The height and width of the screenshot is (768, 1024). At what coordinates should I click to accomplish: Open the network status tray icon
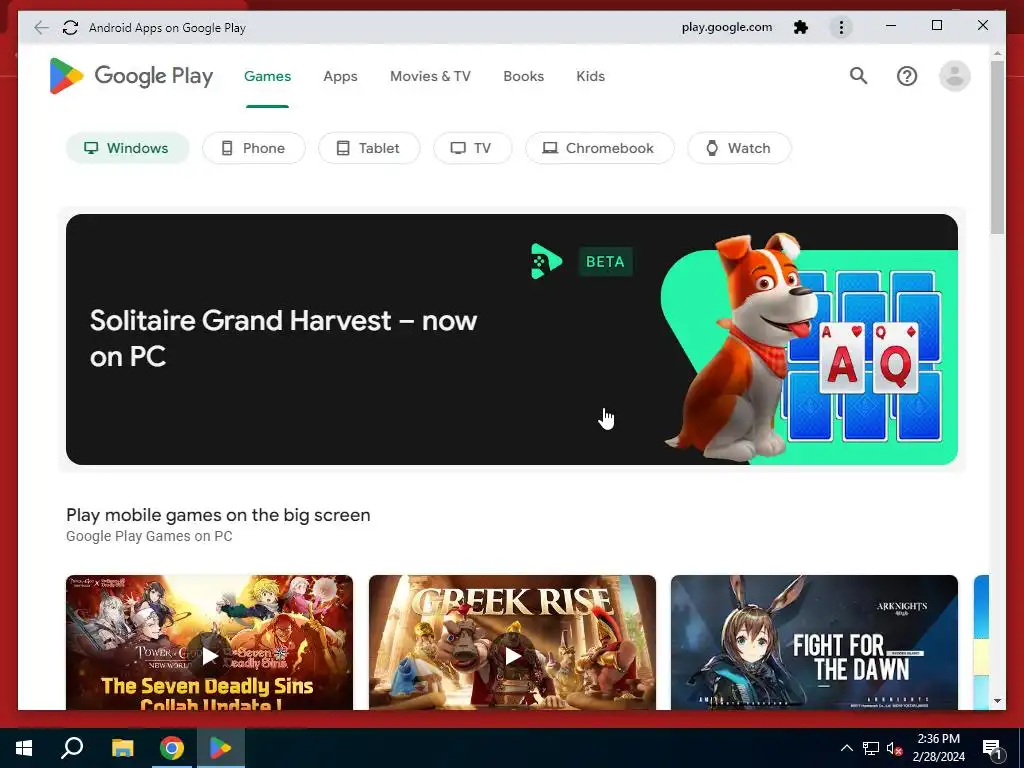click(871, 748)
